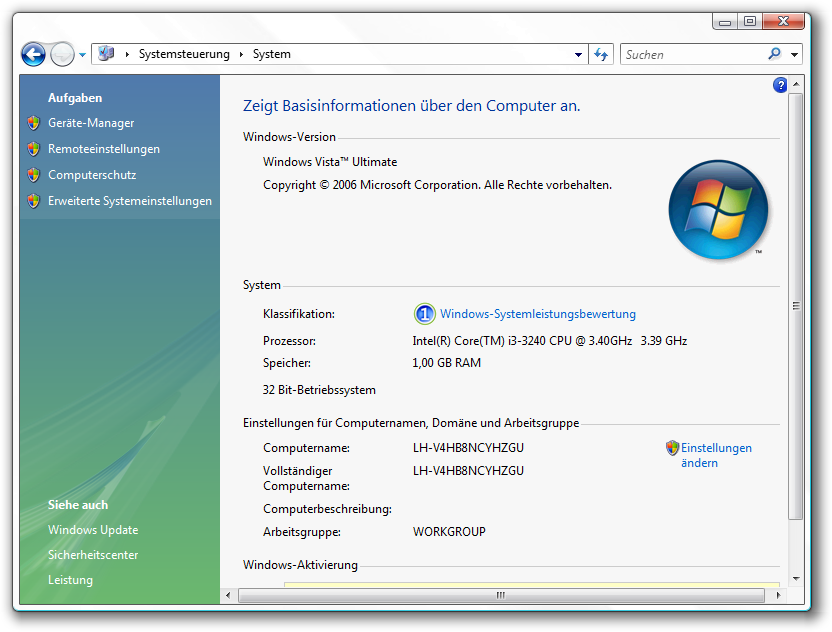The image size is (832, 632).
Task: Open Windows Update under Siehe auch
Action: (93, 530)
